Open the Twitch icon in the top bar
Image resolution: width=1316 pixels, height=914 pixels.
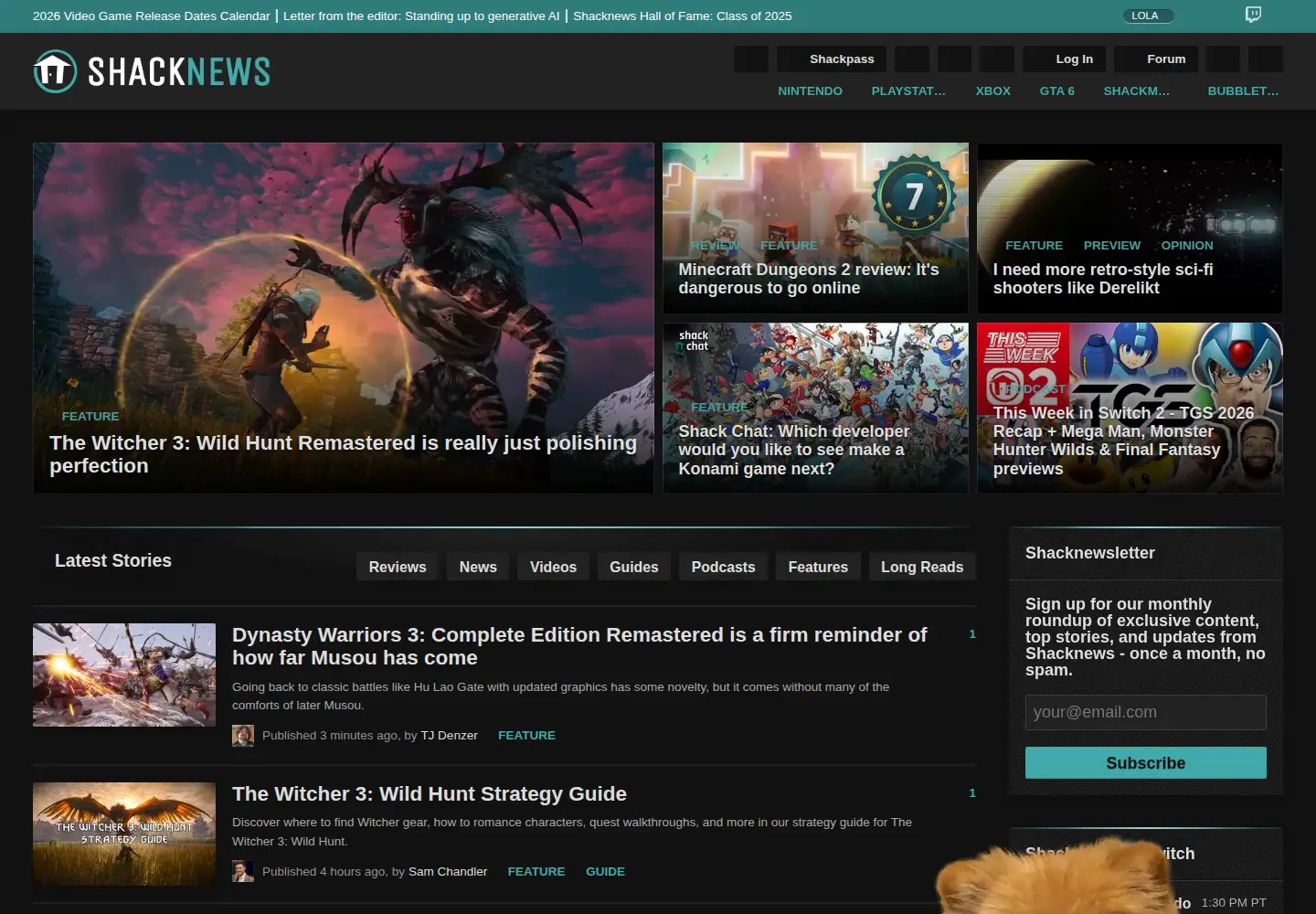(1253, 15)
